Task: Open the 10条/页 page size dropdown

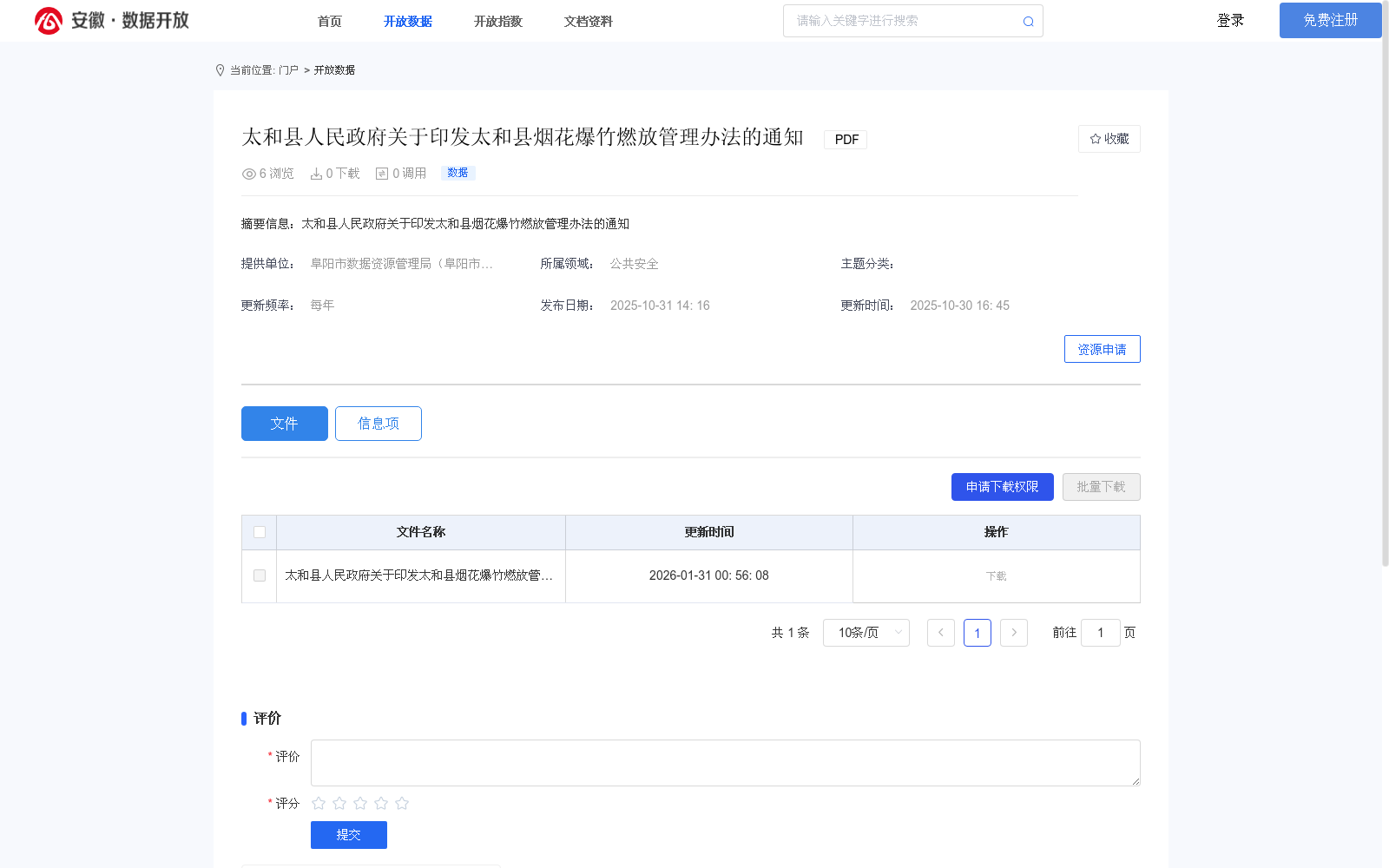Action: (x=866, y=633)
